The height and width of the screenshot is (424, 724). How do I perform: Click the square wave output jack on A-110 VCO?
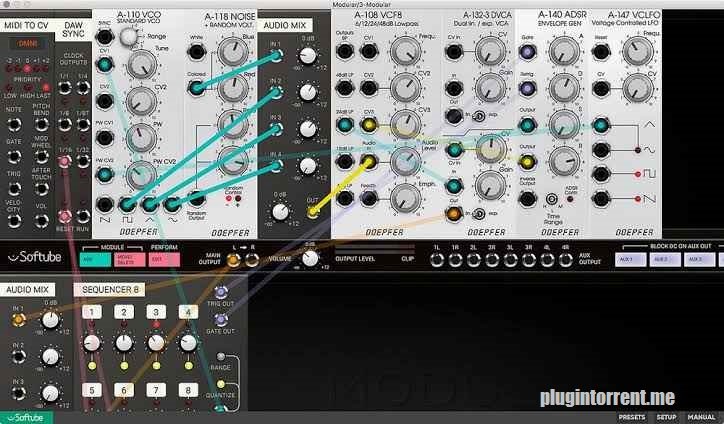[127, 204]
